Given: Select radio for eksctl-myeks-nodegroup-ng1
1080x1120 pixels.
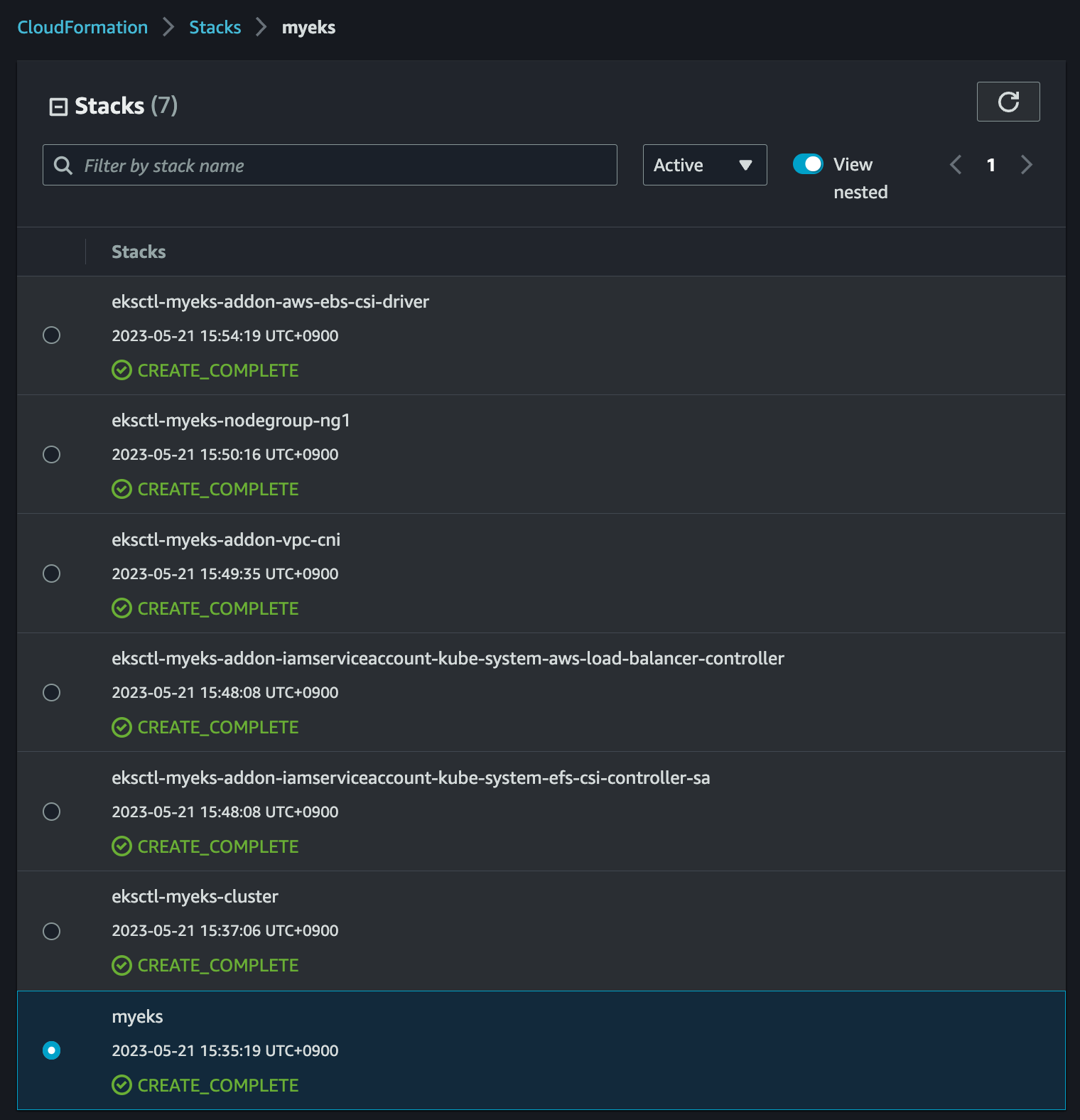Looking at the screenshot, I should tap(51, 454).
